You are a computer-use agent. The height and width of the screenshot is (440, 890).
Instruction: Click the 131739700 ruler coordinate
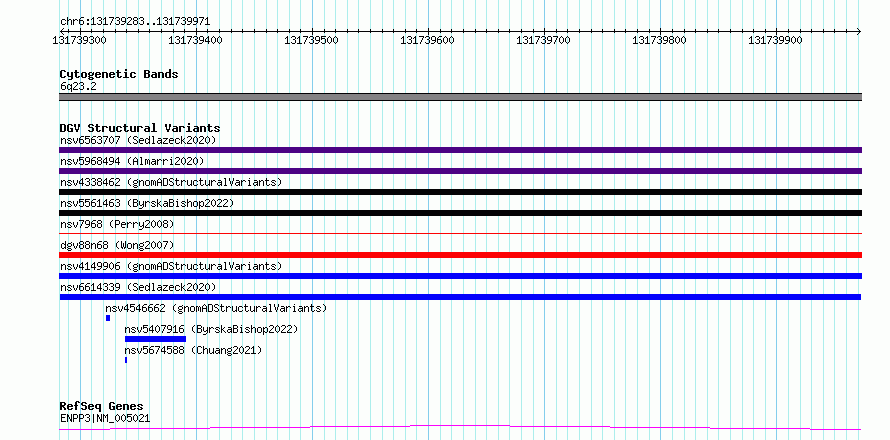coord(544,40)
